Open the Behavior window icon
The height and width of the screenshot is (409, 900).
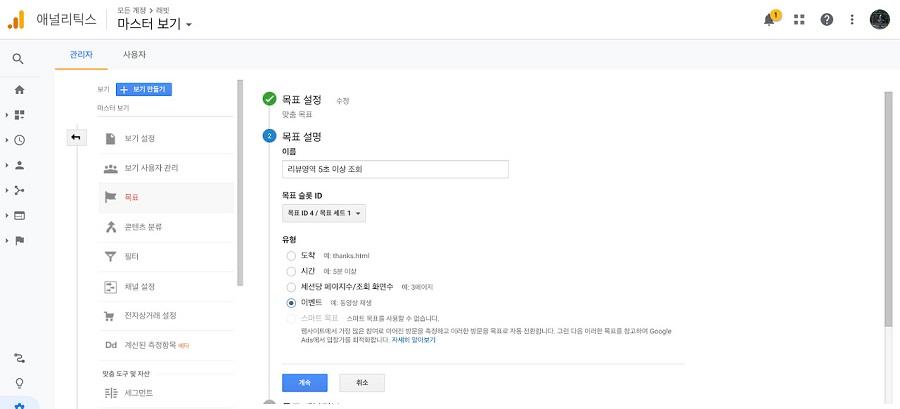click(20, 216)
